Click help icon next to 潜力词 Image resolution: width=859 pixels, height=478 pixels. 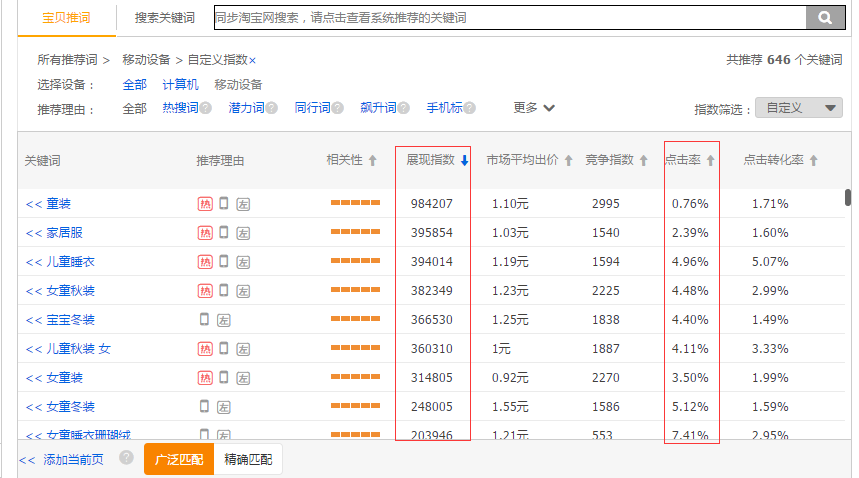tap(271, 108)
